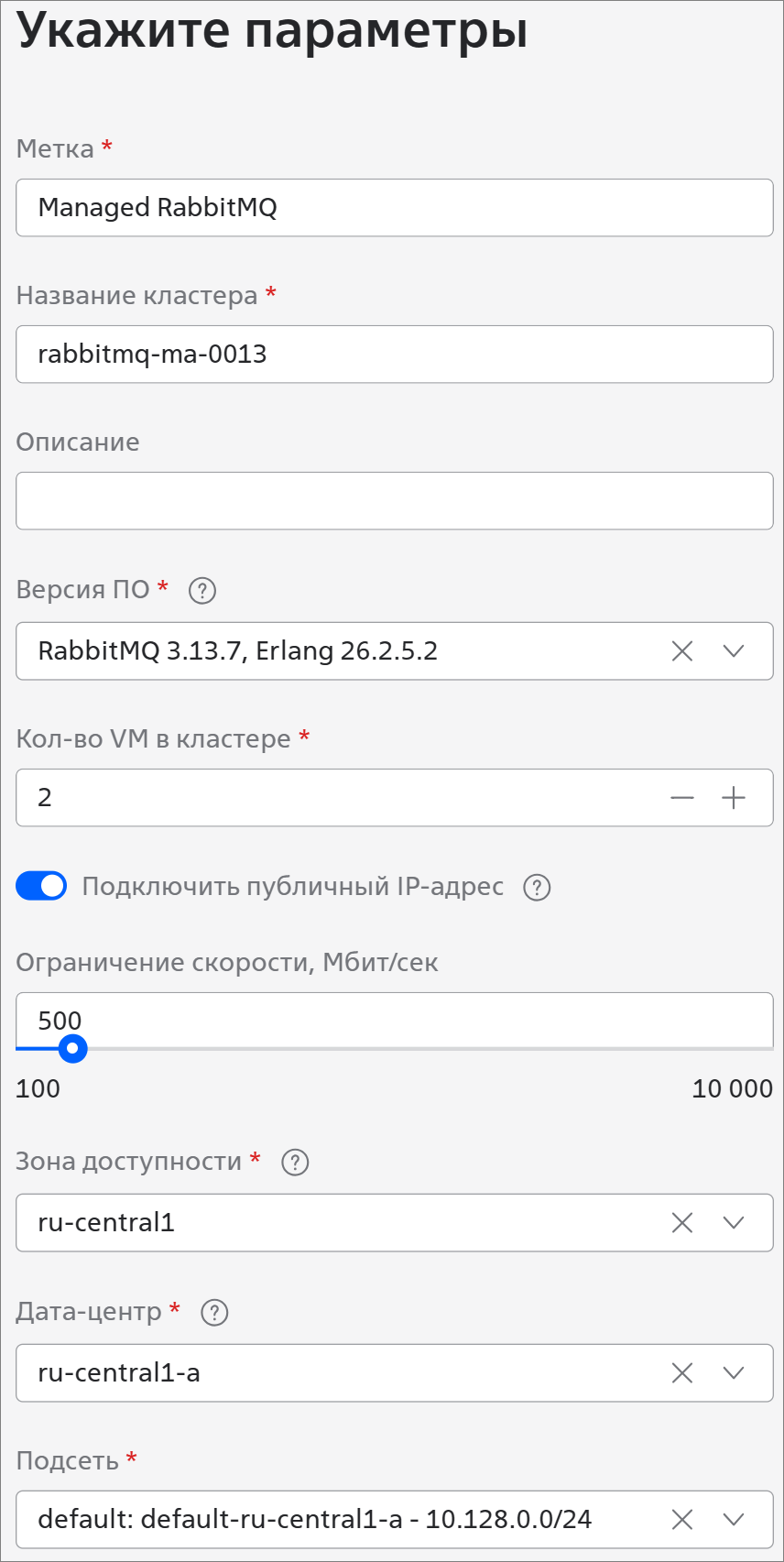Screen dimensions: 784x1562
Task: Focus the Название кластера field
Action: 394,355
